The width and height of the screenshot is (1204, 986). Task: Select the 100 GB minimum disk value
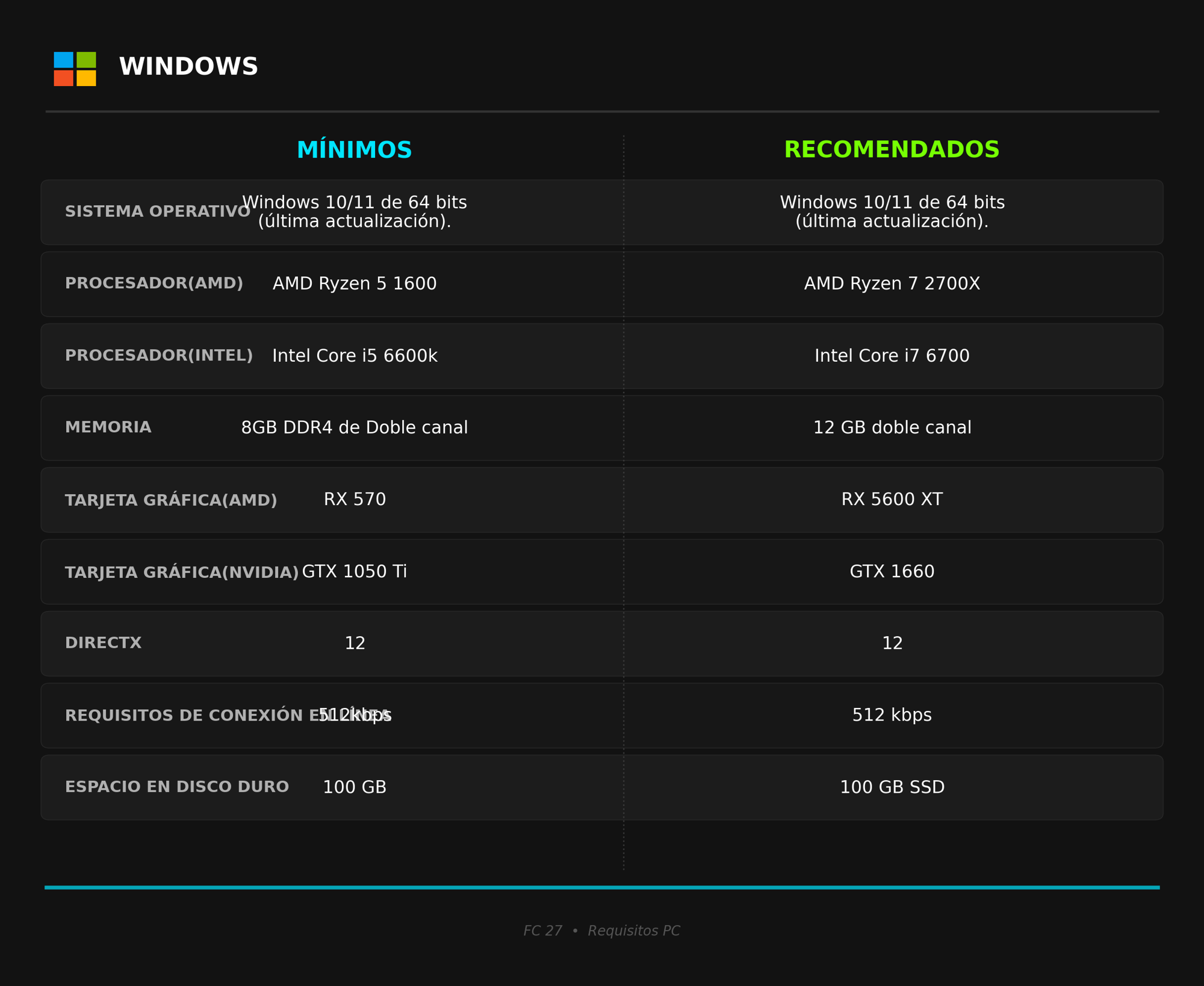point(355,787)
